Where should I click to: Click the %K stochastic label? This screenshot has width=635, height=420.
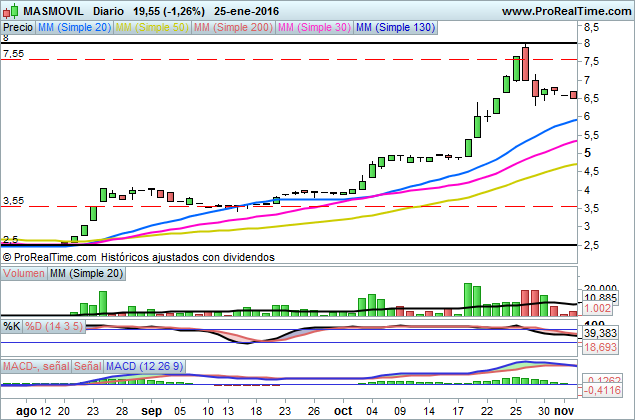[12, 326]
